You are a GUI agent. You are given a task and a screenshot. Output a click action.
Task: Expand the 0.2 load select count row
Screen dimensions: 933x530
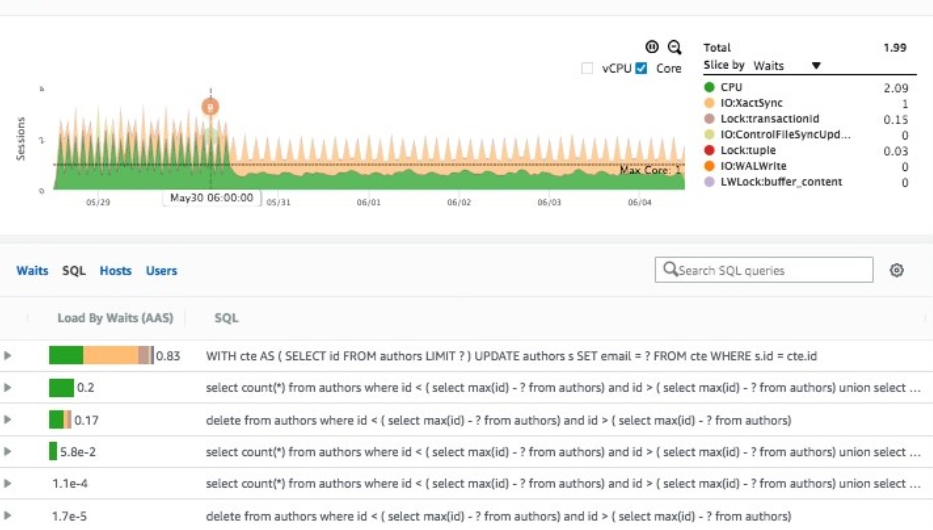[x=8, y=387]
